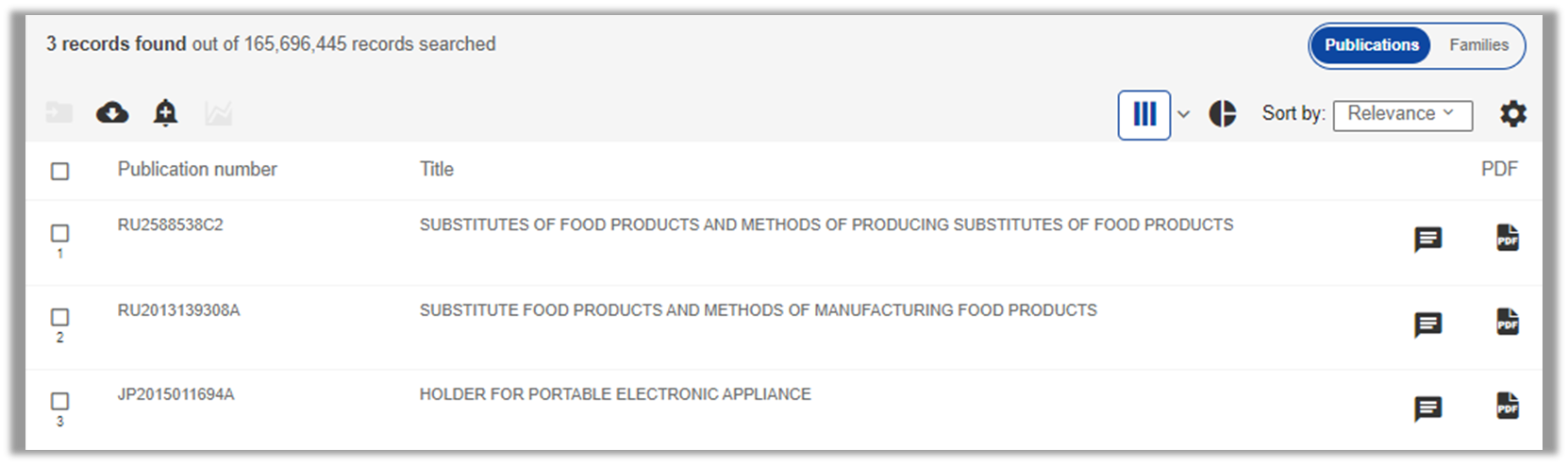Screen dimensions: 1568x465
Task: Click the cloud download icon
Action: 112,113
